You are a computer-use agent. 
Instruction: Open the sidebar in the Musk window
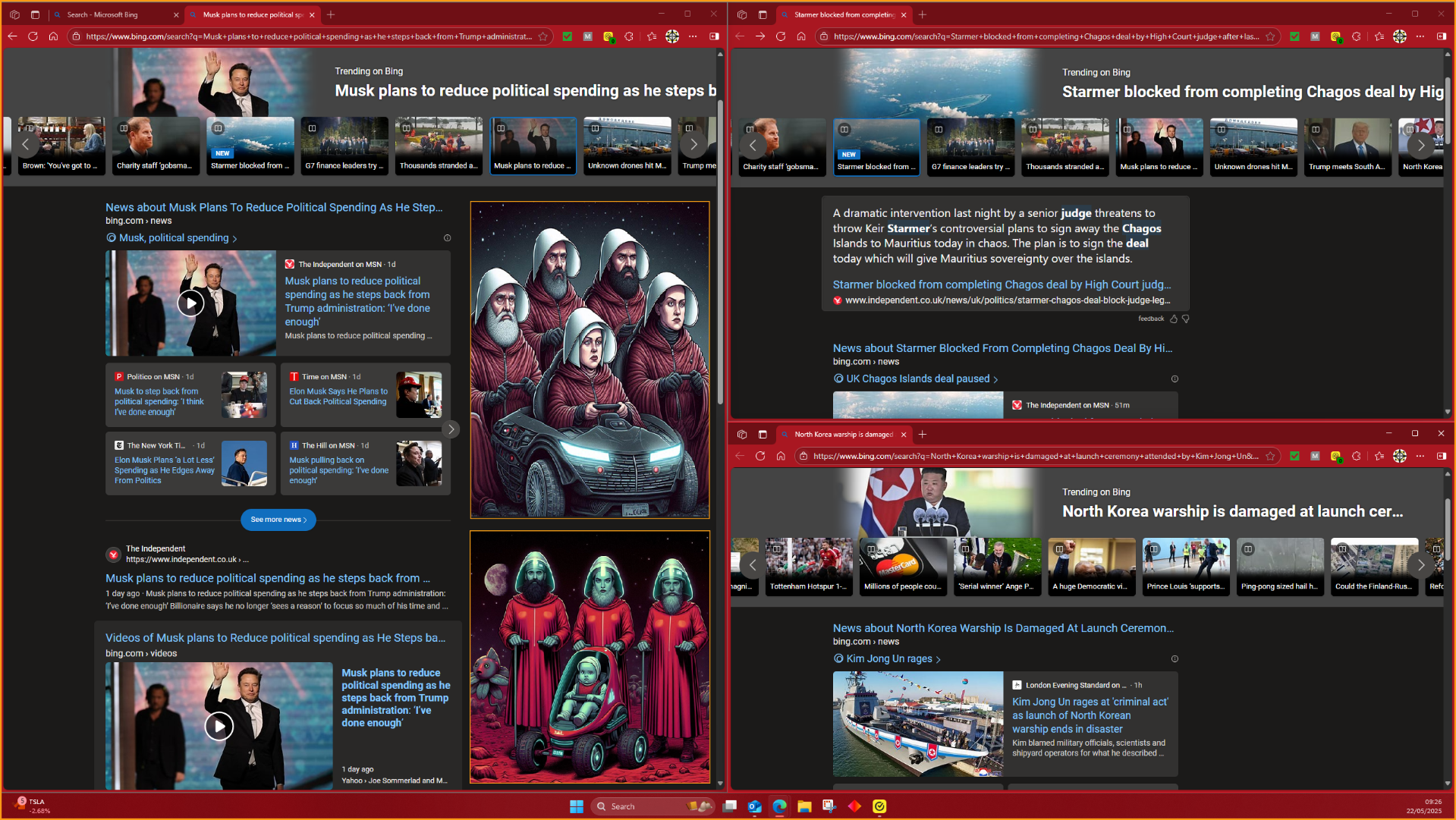(714, 36)
